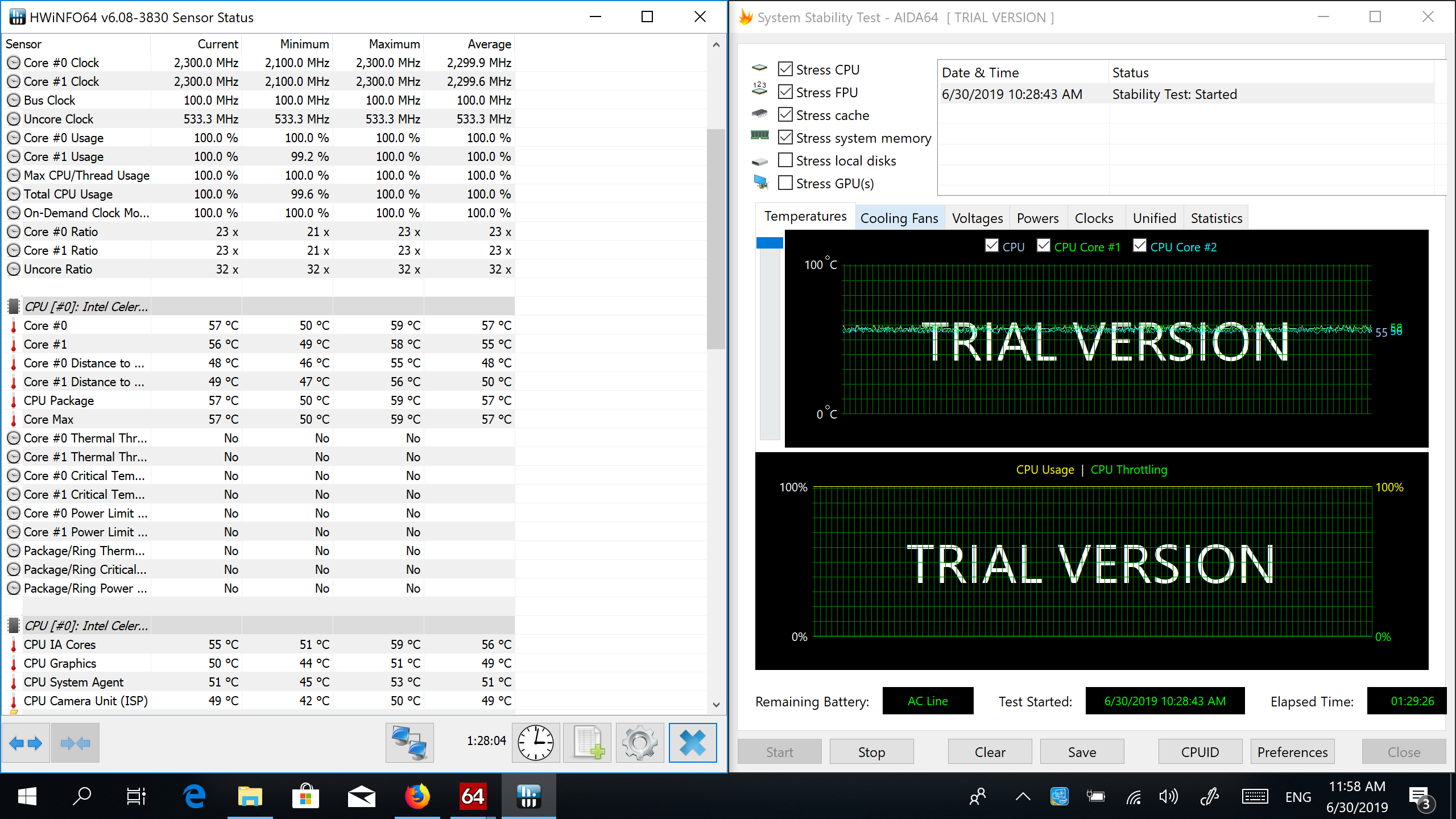Click the clock icon next to Bus Clock
Viewport: 1456px width, 819px height.
14,100
